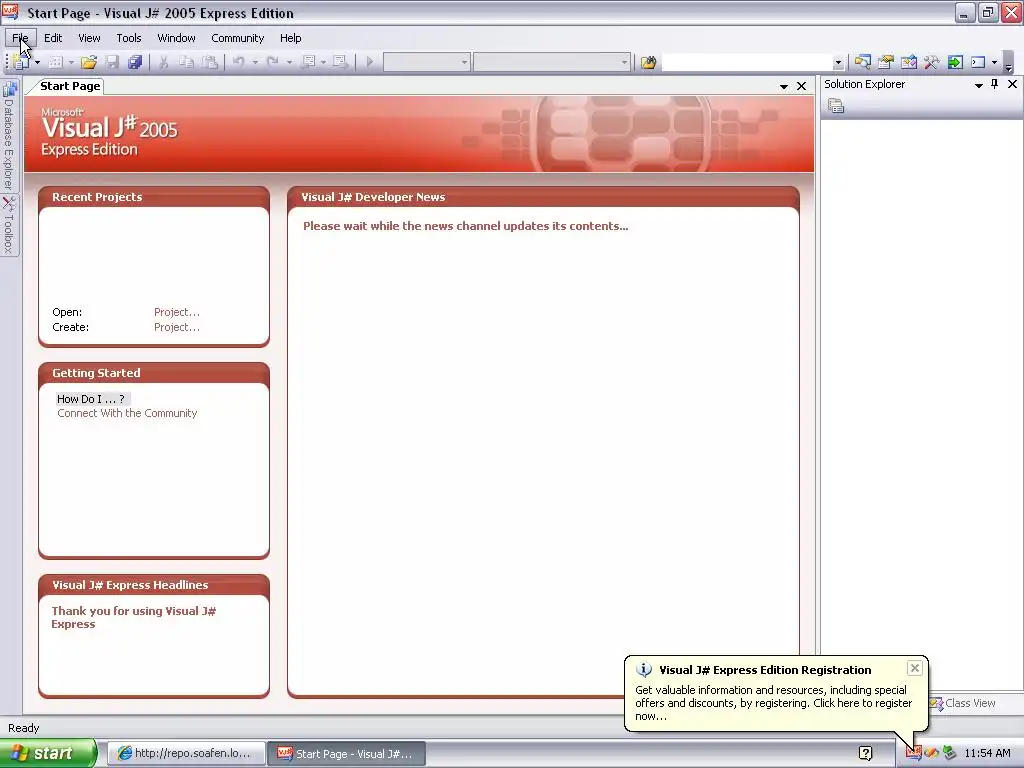The height and width of the screenshot is (768, 1024).
Task: Open the New Project button's dropdown arrow
Action: pyautogui.click(x=37, y=62)
